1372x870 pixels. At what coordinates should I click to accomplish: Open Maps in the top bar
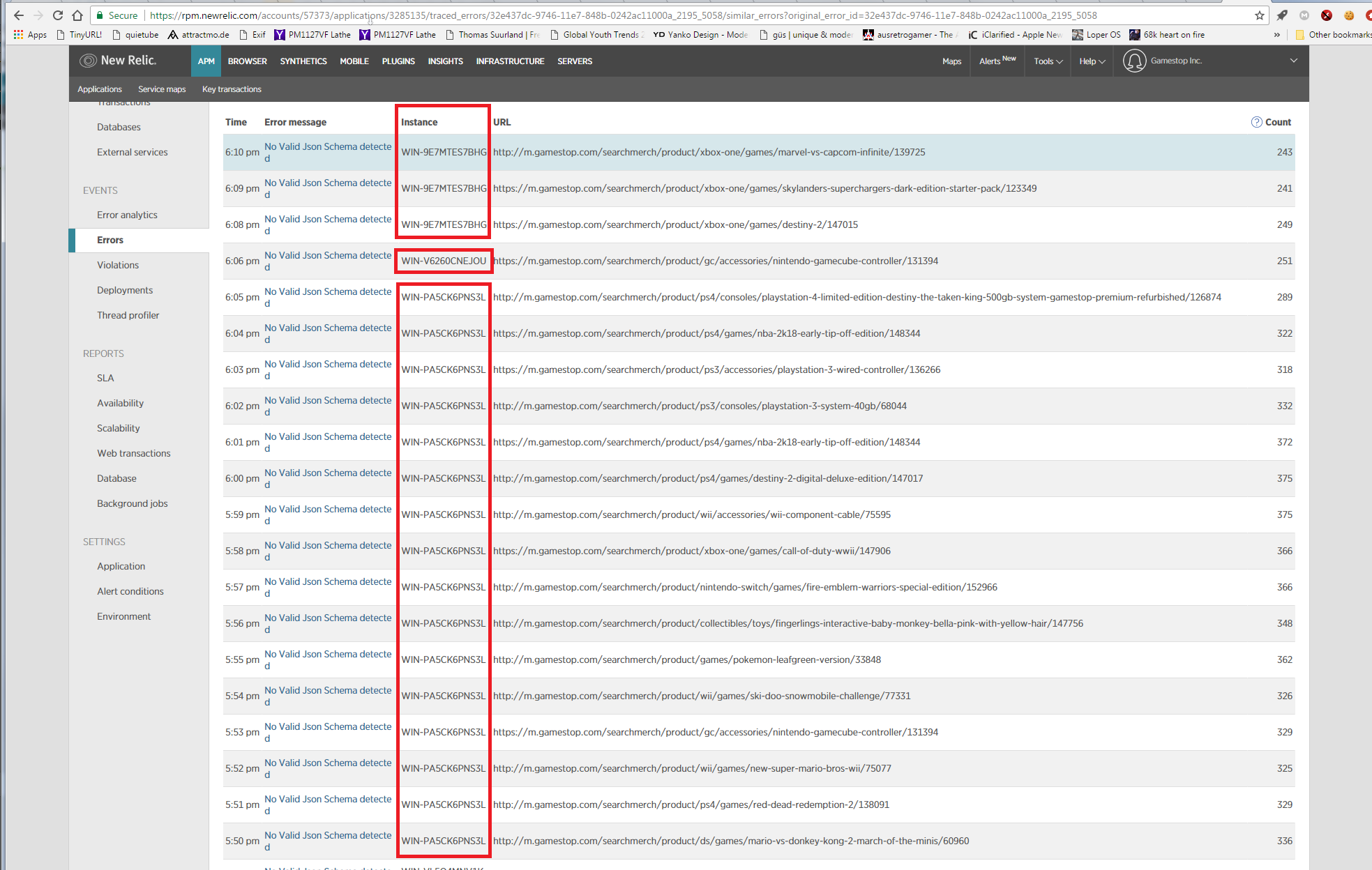tap(951, 61)
